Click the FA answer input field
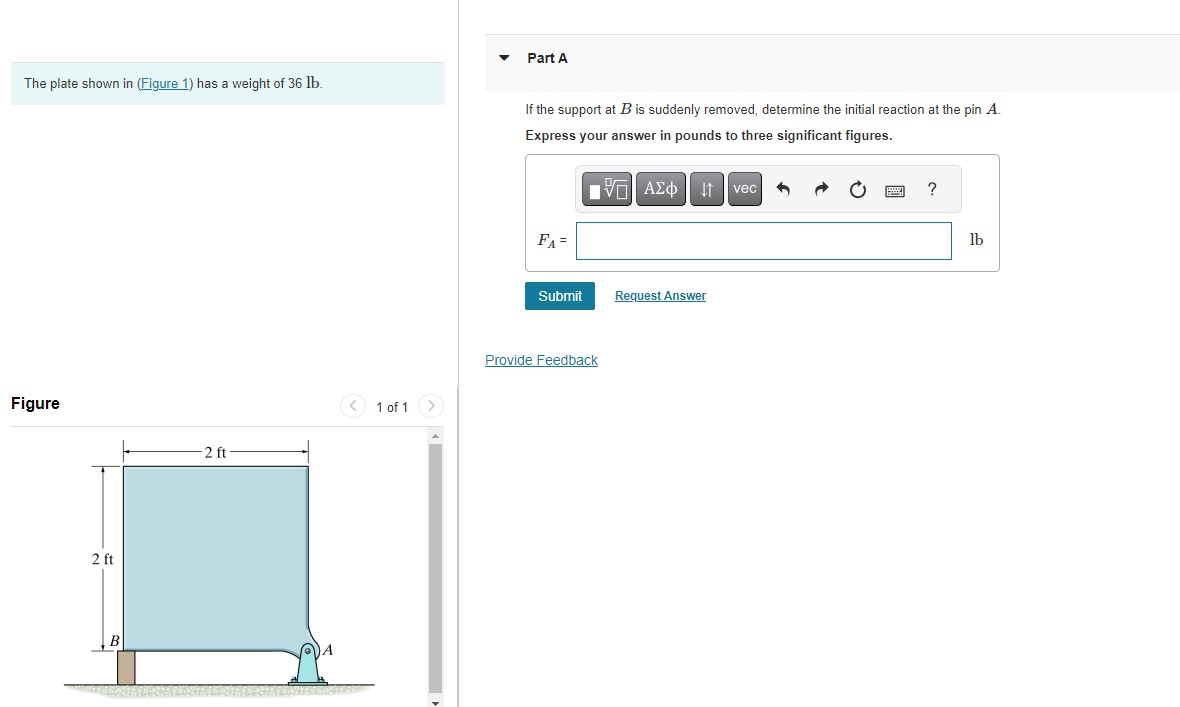The width and height of the screenshot is (1180, 707). pos(764,241)
